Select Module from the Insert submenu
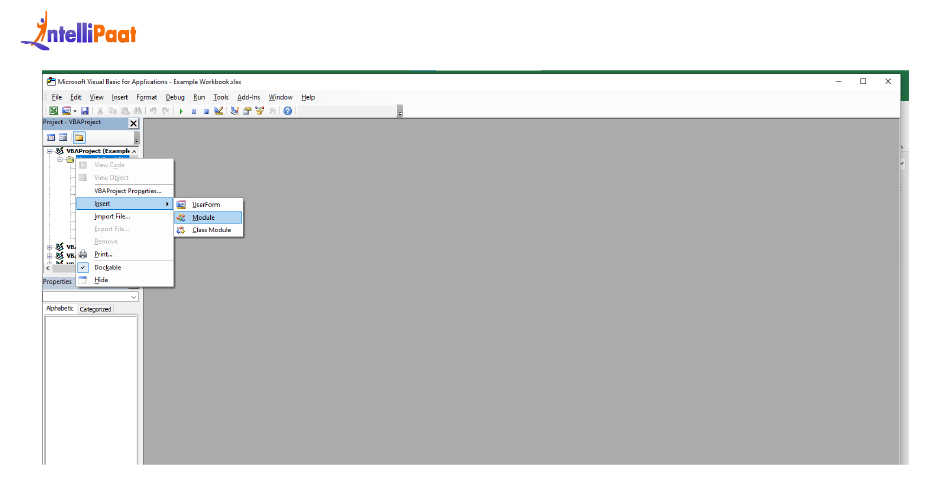 [208, 218]
